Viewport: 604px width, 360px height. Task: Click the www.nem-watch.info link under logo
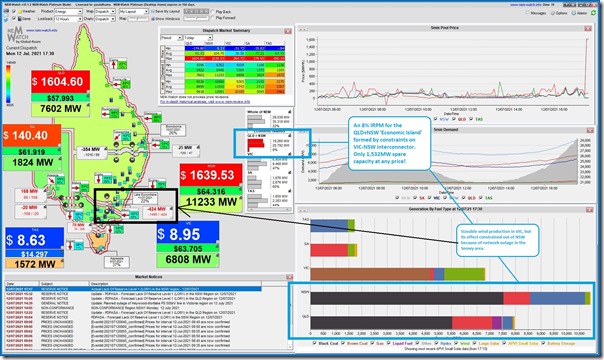tap(42, 30)
